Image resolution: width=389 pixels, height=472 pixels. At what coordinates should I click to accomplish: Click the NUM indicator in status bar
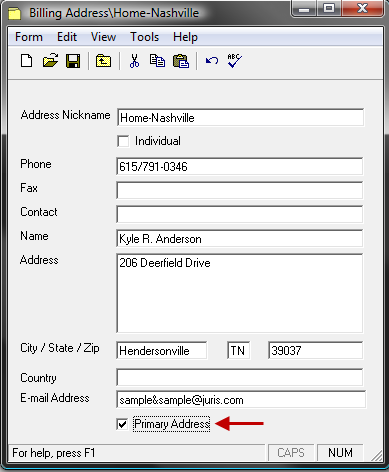point(340,453)
